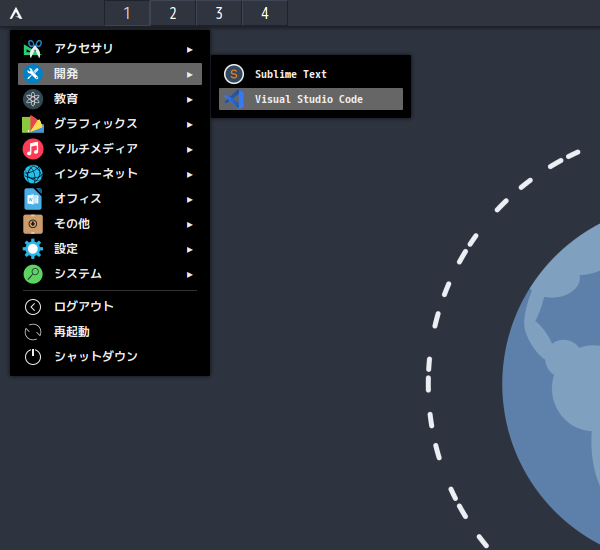Open the オフィス menu label
The width and height of the screenshot is (600, 550).
(x=78, y=199)
